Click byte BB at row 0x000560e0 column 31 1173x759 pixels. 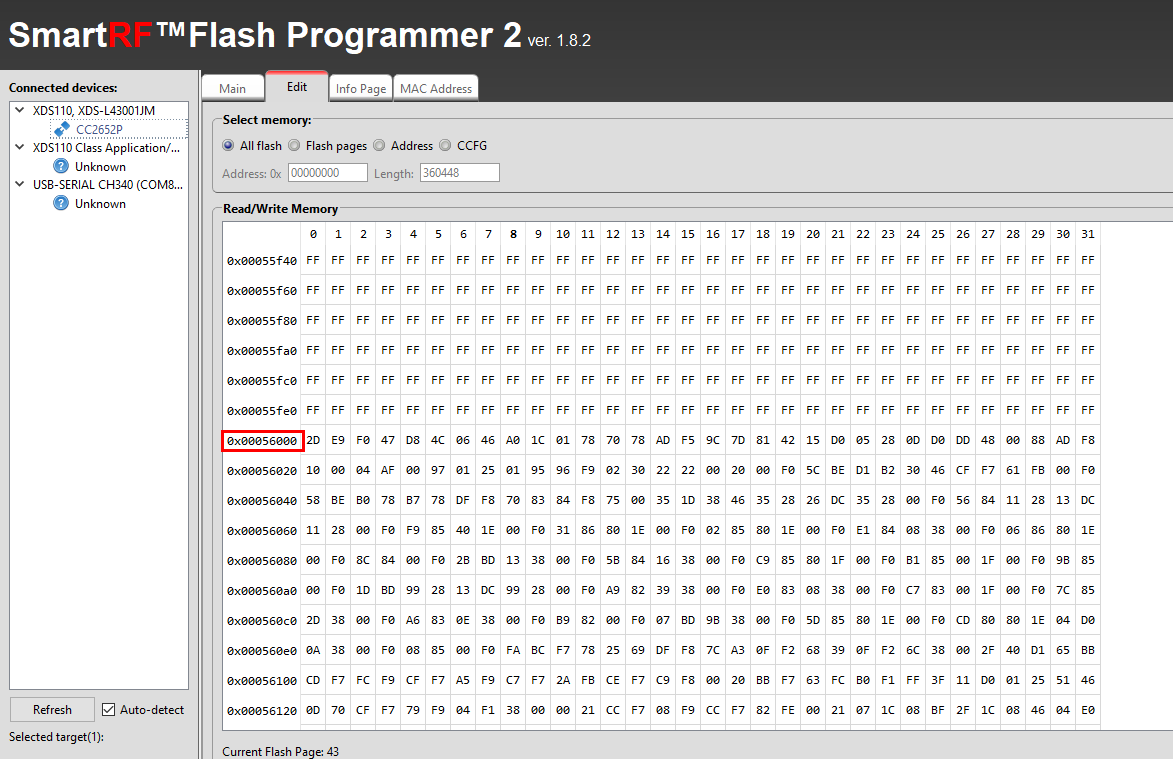[1088, 651]
